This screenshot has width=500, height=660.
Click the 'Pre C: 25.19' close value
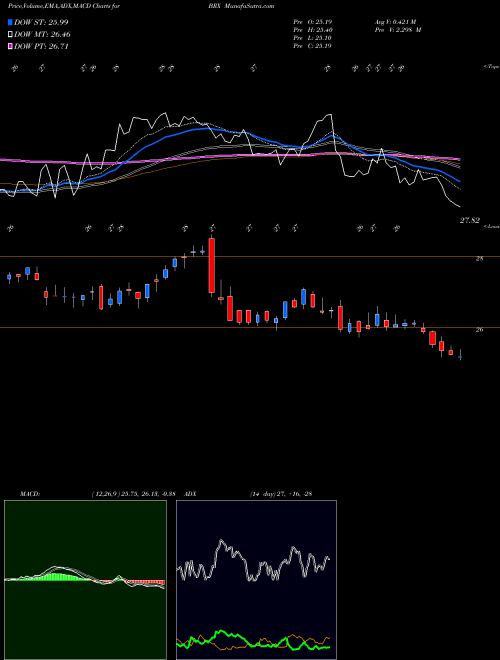tap(312, 46)
